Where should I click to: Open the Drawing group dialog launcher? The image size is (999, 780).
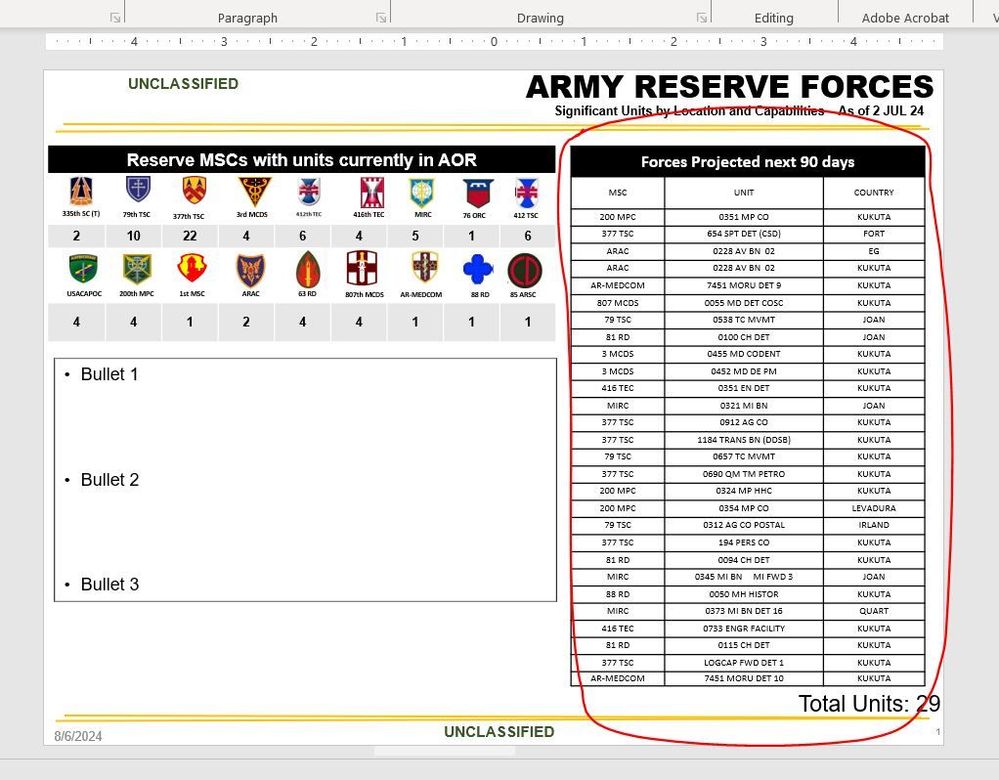point(701,18)
